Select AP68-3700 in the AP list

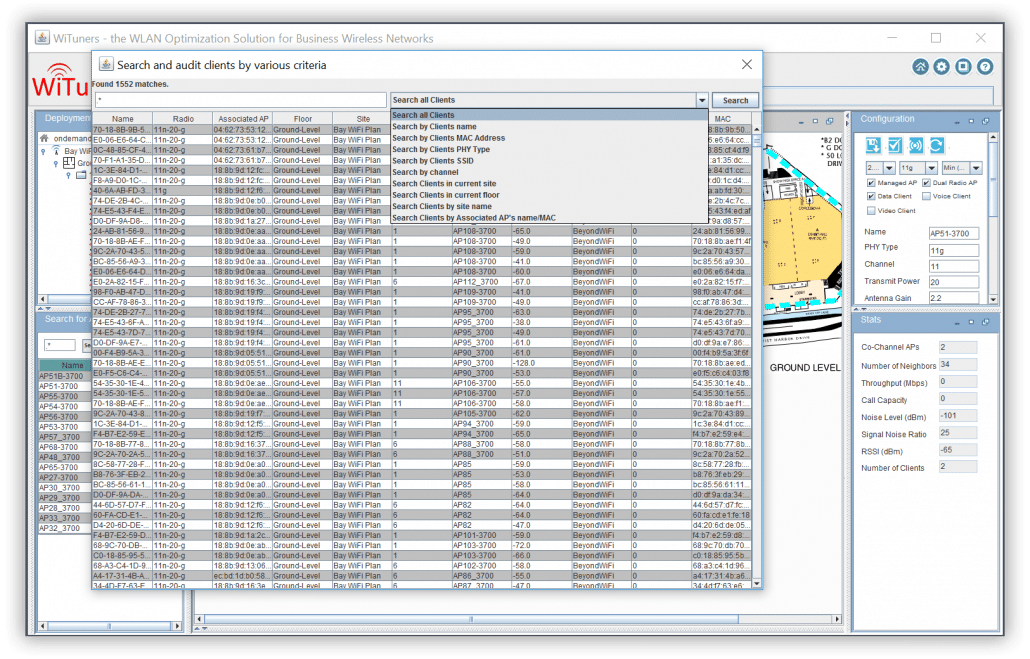click(64, 447)
